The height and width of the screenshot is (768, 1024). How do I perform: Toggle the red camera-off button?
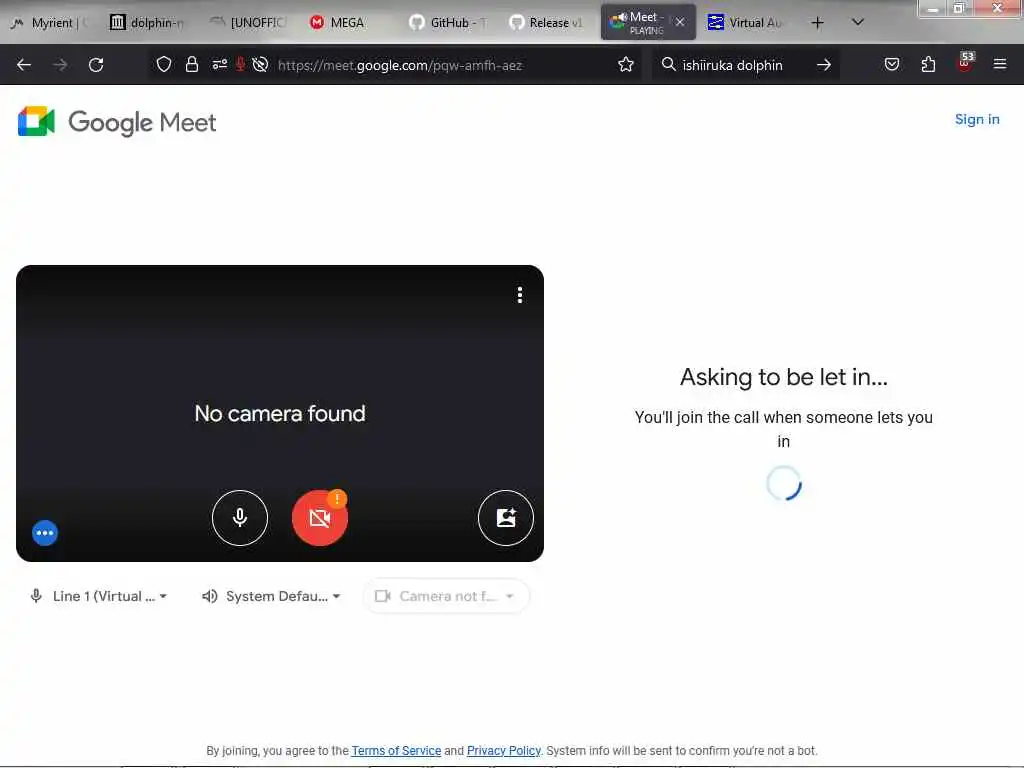coord(319,518)
